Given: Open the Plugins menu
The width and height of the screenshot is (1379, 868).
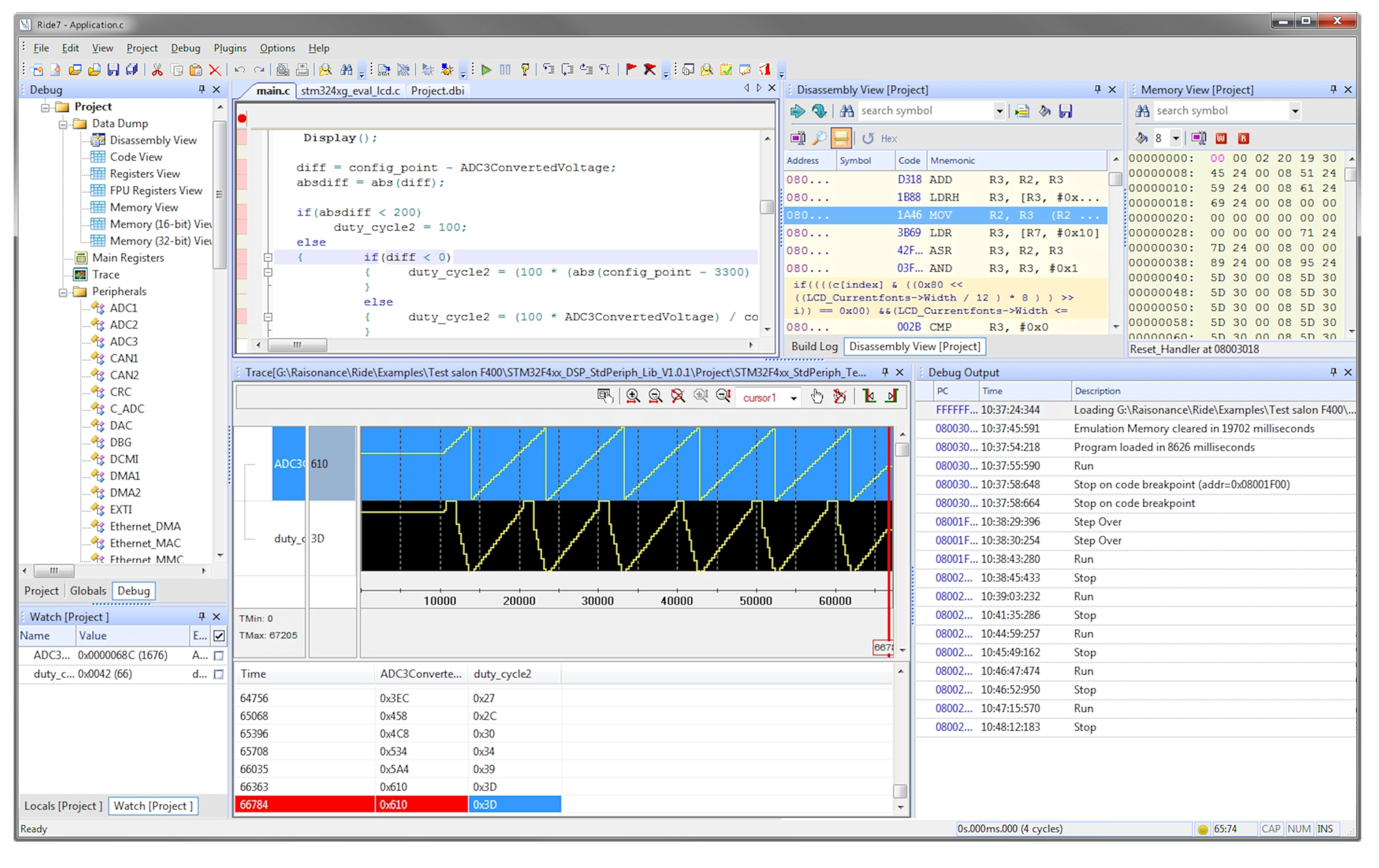Looking at the screenshot, I should click(230, 48).
